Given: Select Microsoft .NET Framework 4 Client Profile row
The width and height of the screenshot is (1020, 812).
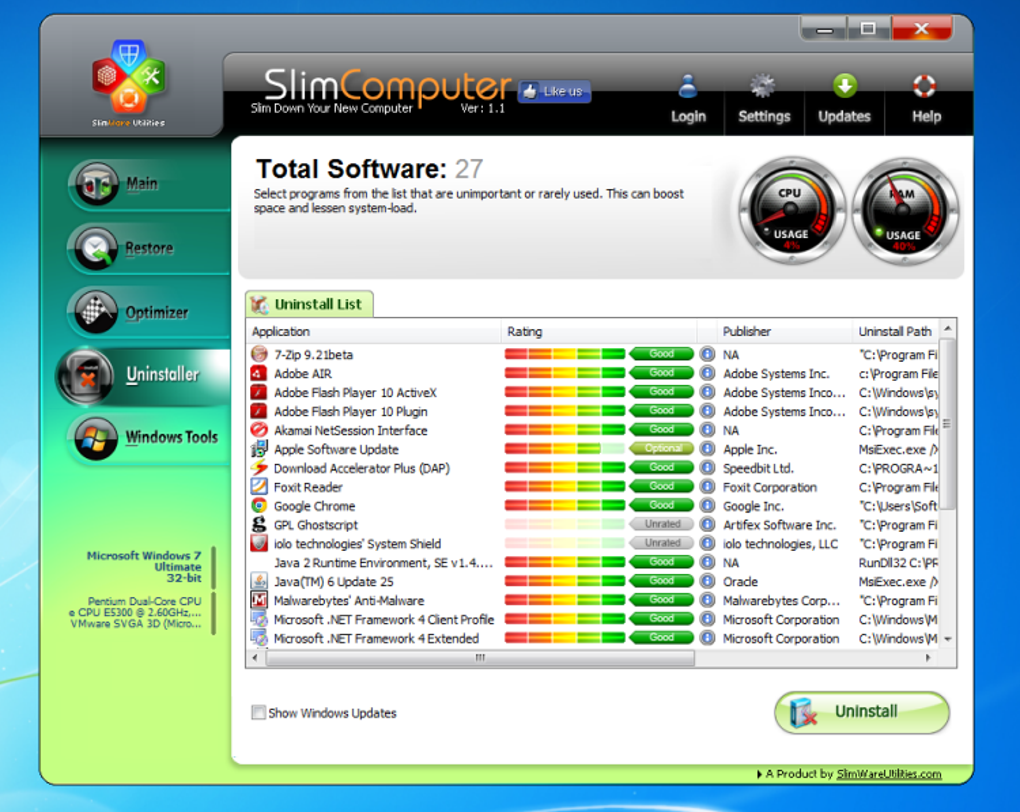Looking at the screenshot, I should [x=593, y=619].
